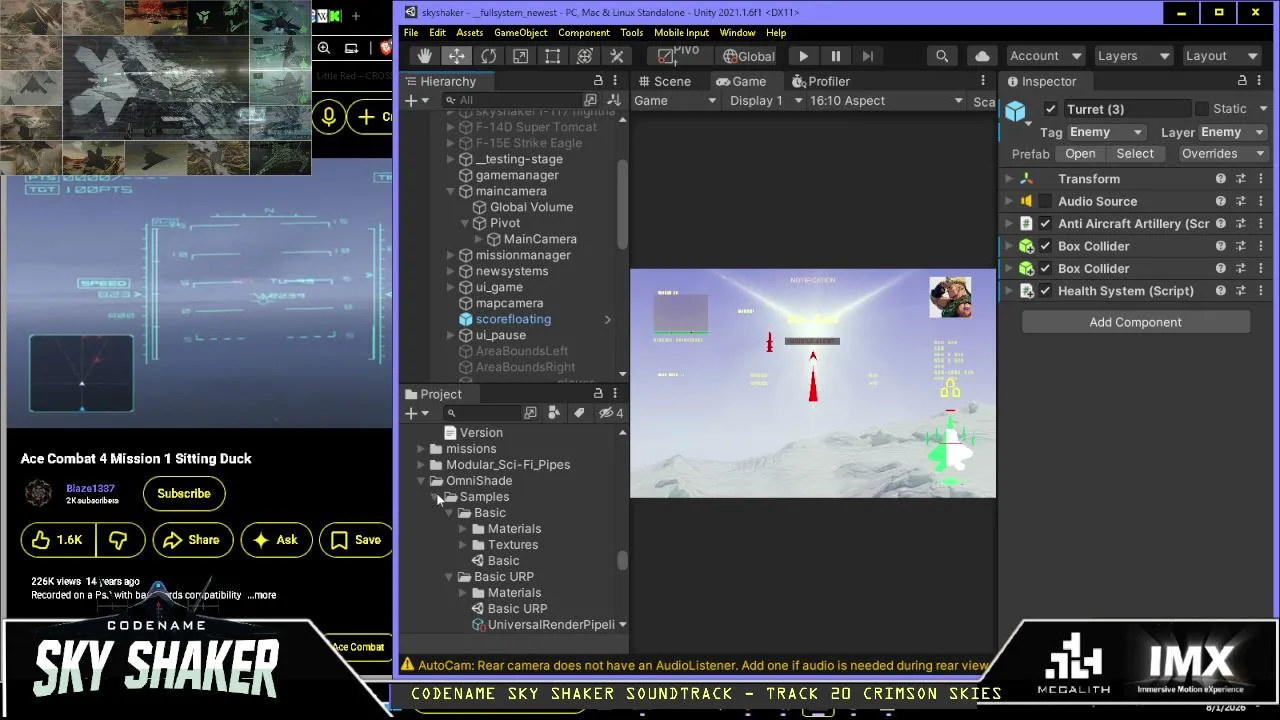Lock the Project panel
Screen dimensions: 1280x720
click(x=598, y=394)
